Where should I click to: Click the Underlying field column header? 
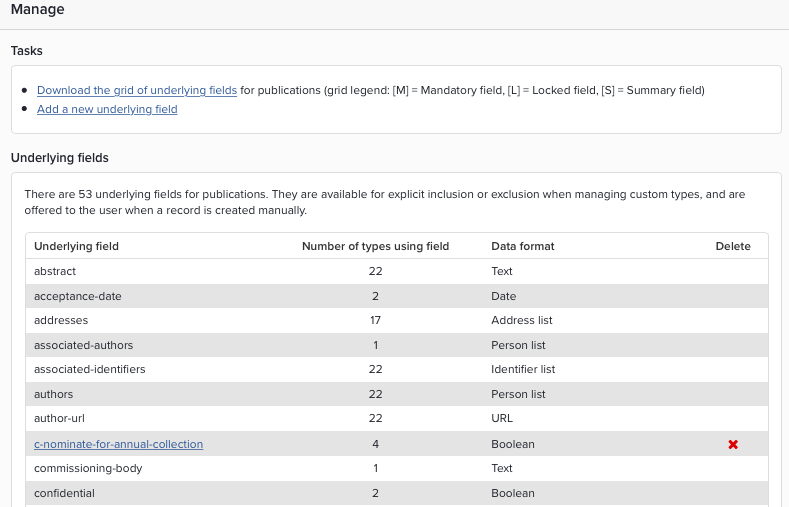pyautogui.click(x=76, y=246)
